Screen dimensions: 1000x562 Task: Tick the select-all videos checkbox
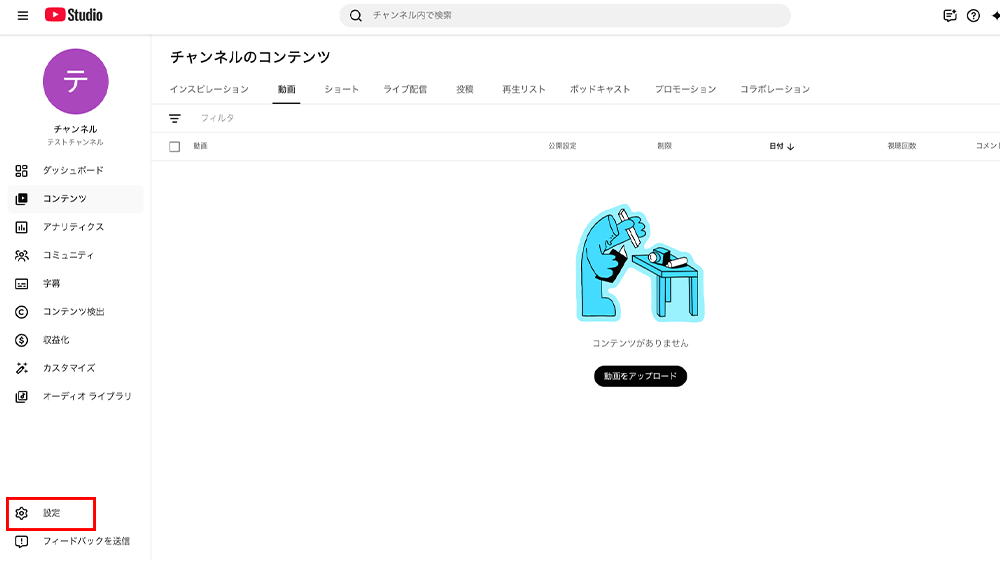[x=175, y=147]
